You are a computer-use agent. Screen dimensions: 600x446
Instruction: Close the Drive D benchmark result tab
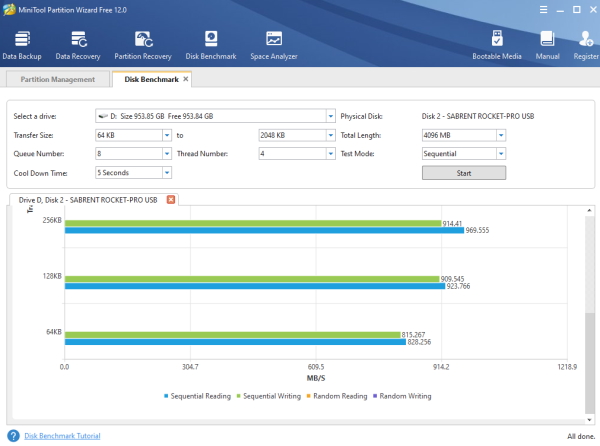point(171,200)
